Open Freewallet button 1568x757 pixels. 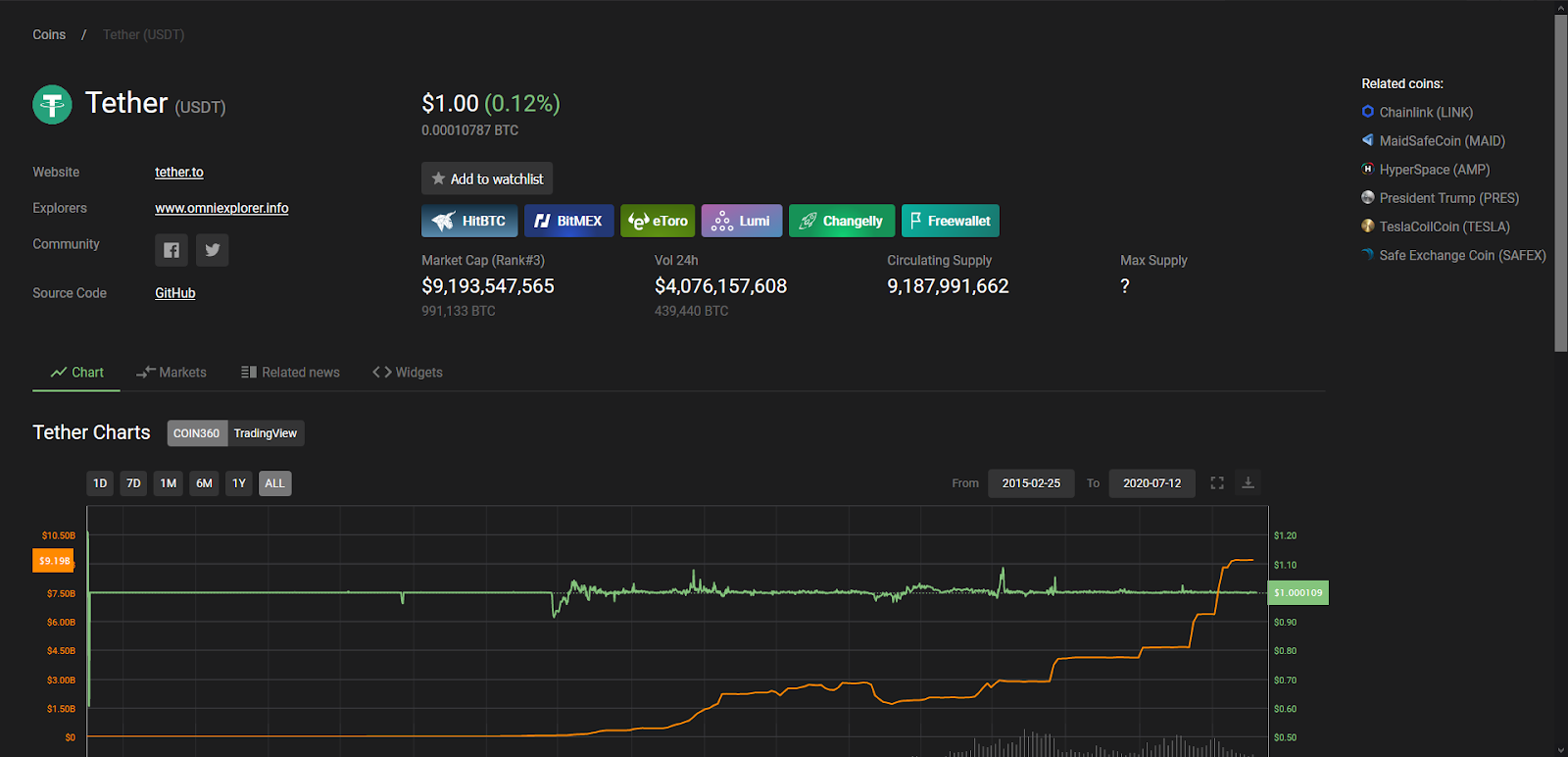point(951,221)
